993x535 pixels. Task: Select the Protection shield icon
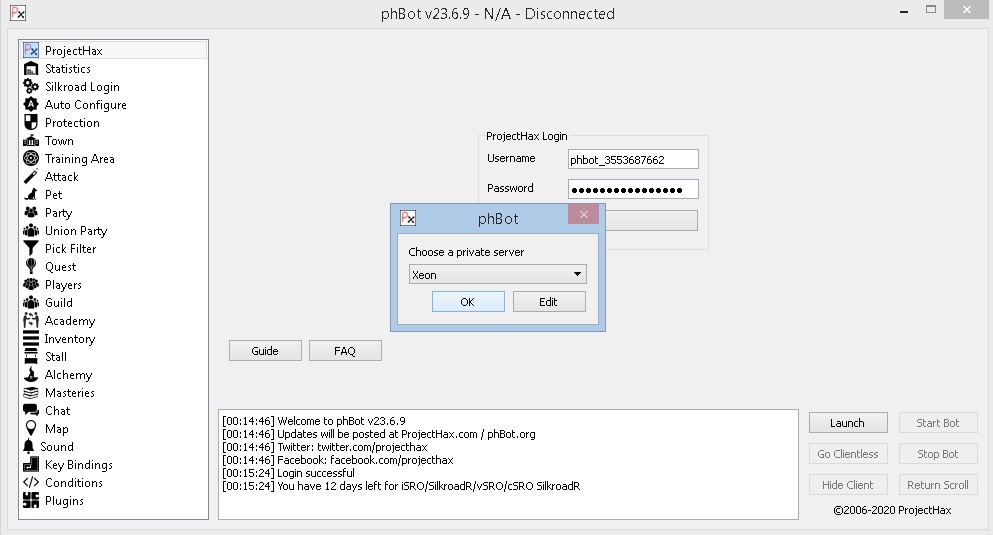tap(31, 123)
